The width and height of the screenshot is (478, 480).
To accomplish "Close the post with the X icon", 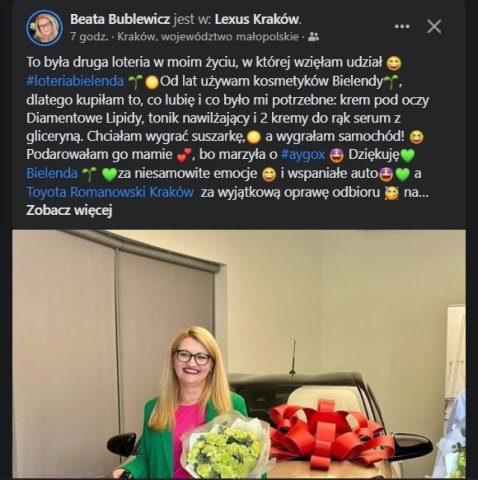I will tap(434, 26).
